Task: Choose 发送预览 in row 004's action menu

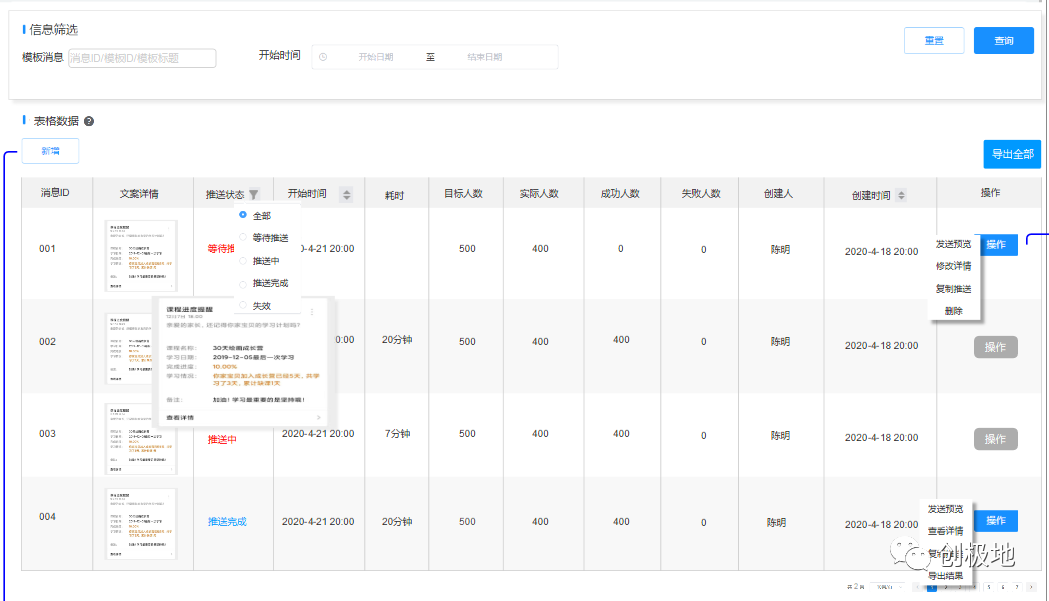Action: 945,509
